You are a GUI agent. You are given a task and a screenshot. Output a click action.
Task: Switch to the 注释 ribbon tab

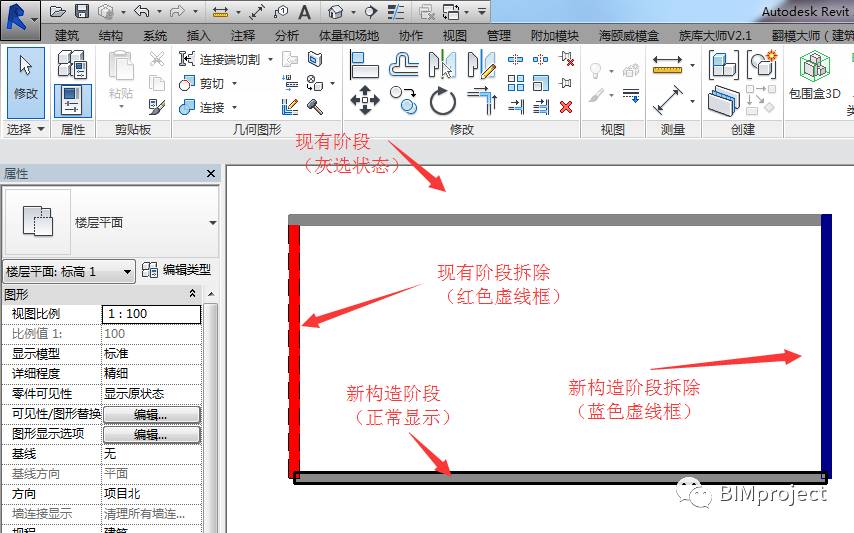pyautogui.click(x=242, y=36)
